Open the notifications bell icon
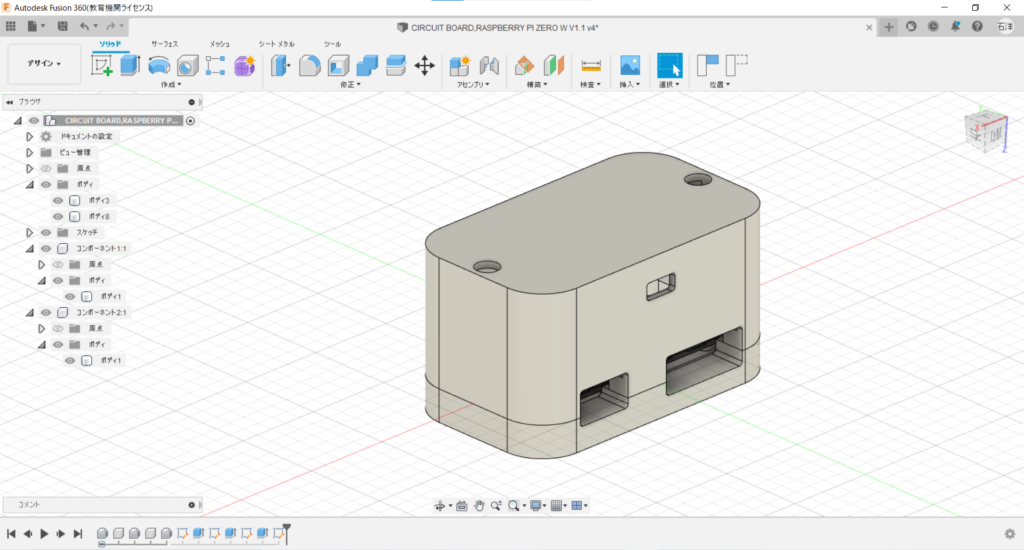 click(955, 26)
